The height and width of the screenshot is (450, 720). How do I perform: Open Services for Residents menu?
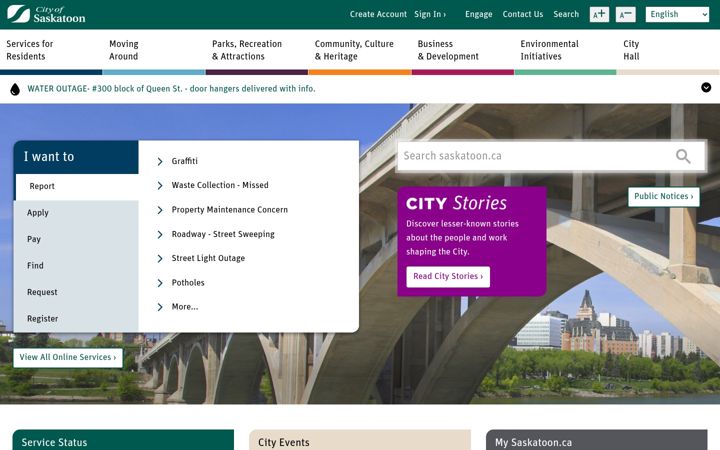tap(30, 50)
